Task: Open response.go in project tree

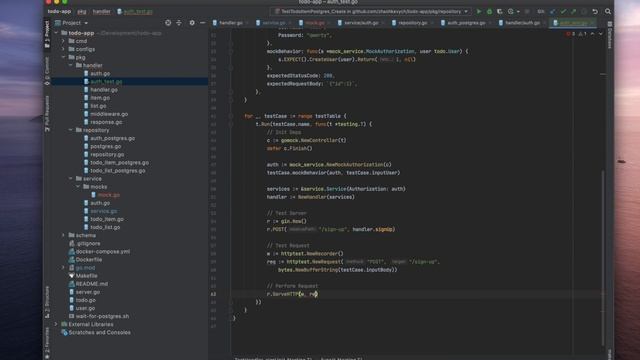Action: tap(106, 122)
